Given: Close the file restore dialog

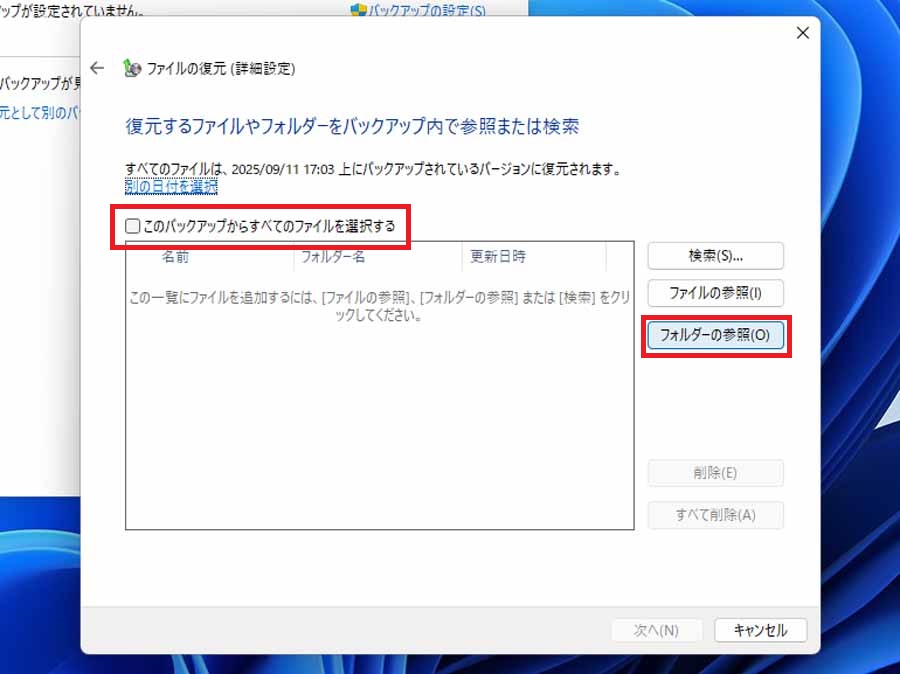Looking at the screenshot, I should [802, 33].
